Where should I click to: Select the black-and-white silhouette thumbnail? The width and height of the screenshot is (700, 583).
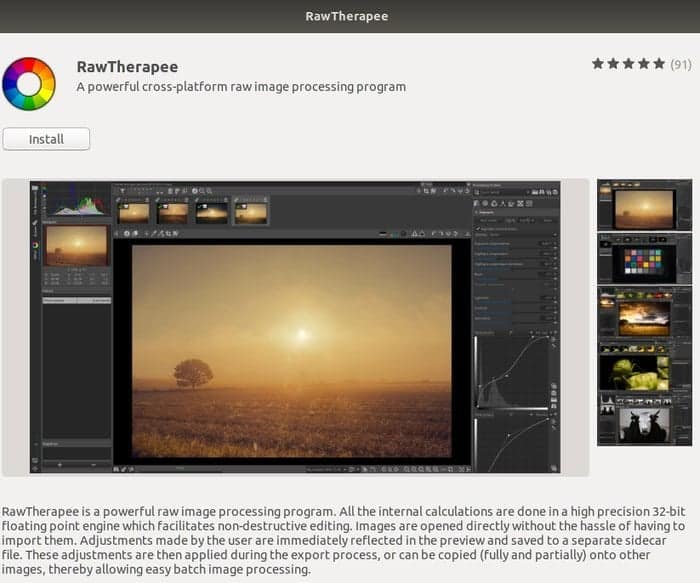coord(645,420)
